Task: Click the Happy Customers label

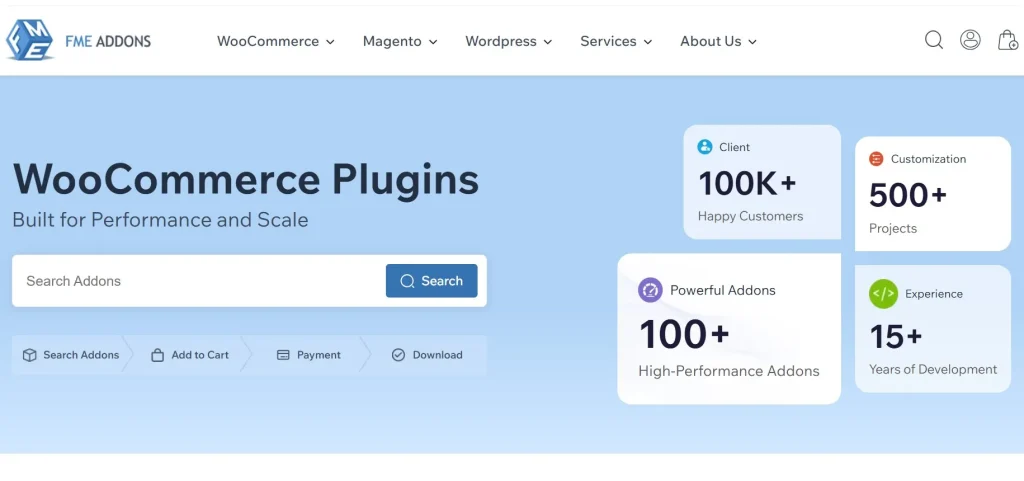Action: (x=750, y=216)
